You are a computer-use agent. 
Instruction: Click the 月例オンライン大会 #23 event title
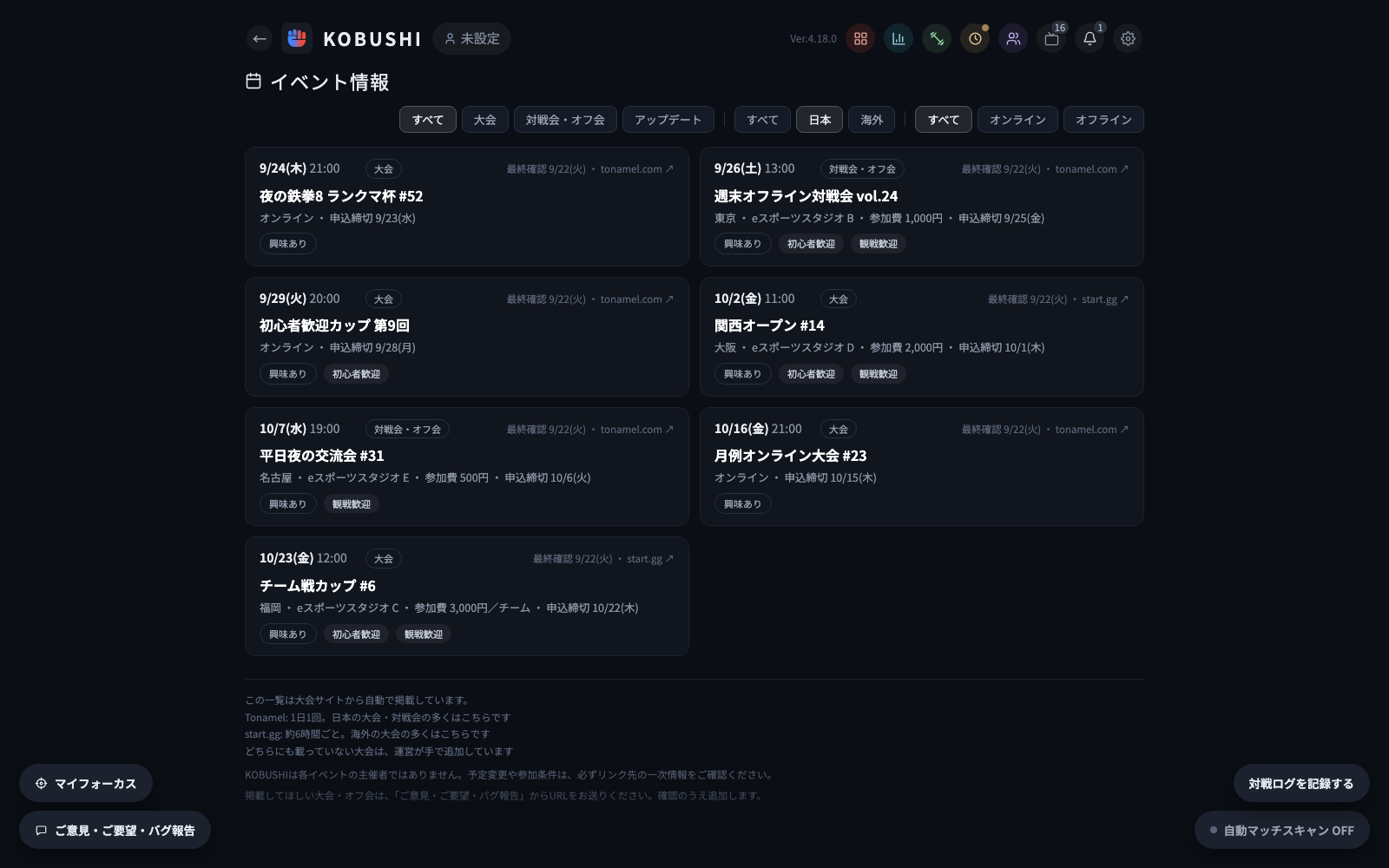[790, 456]
